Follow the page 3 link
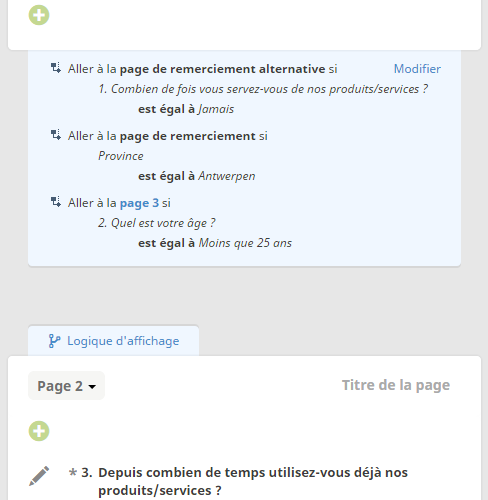Screen dimensions: 488x500 pyautogui.click(x=139, y=203)
